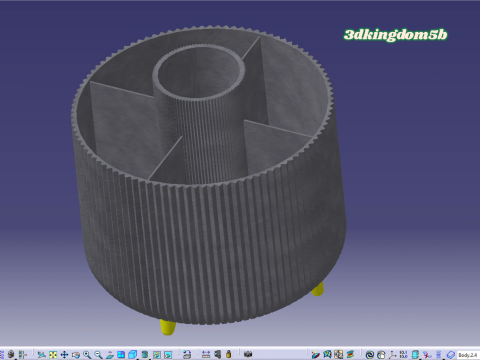Click the blue plane icon beside Body field
This screenshot has height=360, width=480.
point(451,355)
